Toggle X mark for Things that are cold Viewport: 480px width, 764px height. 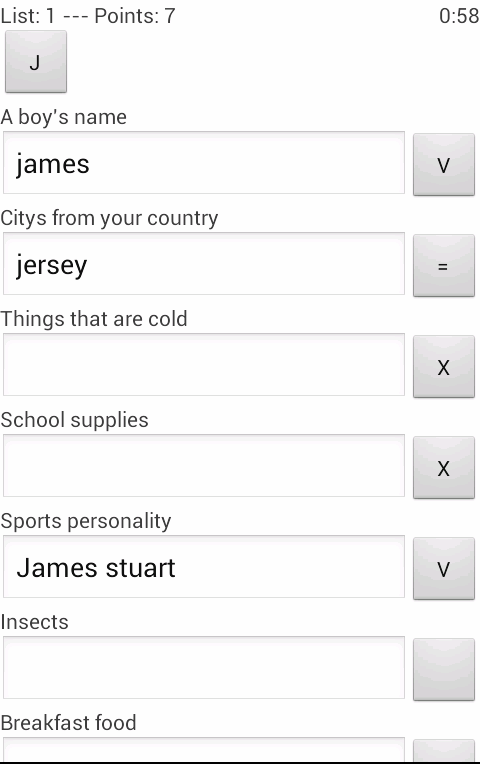(x=443, y=366)
